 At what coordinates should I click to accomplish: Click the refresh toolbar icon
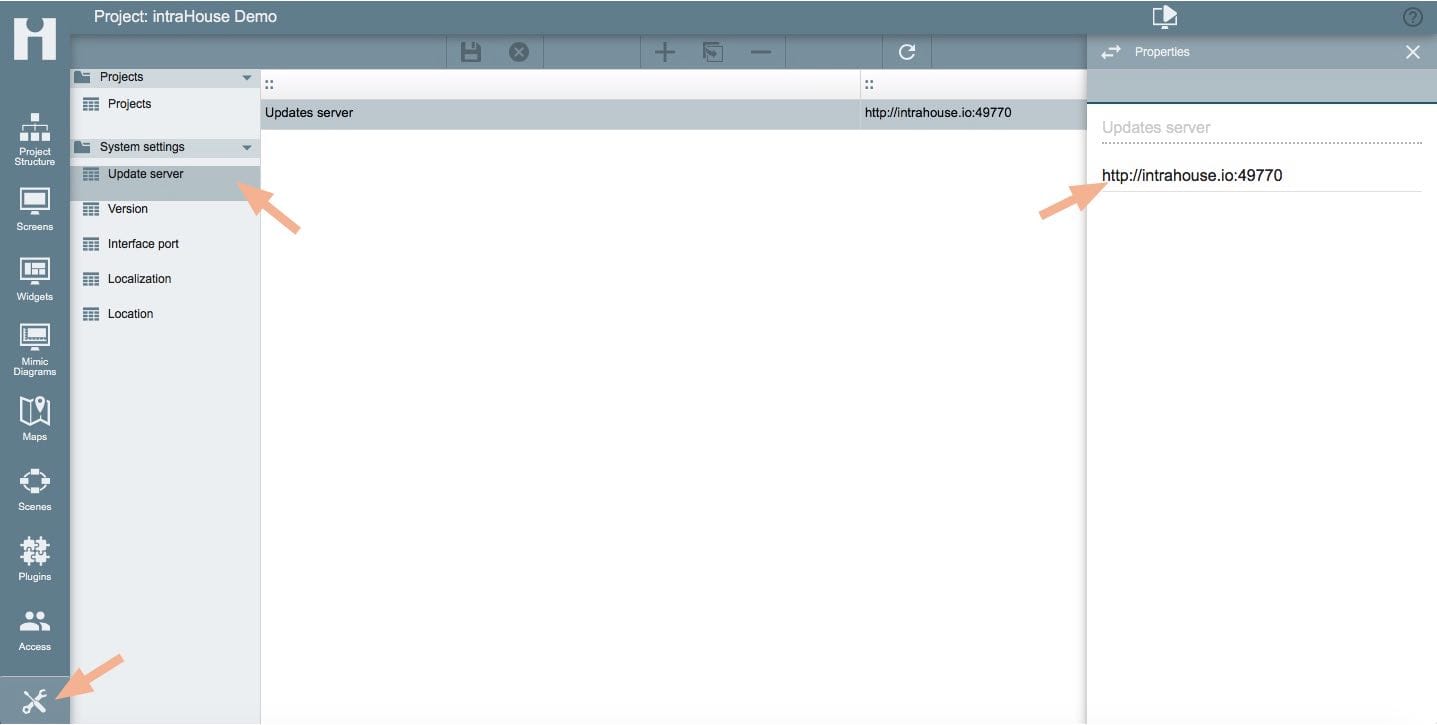click(x=907, y=52)
